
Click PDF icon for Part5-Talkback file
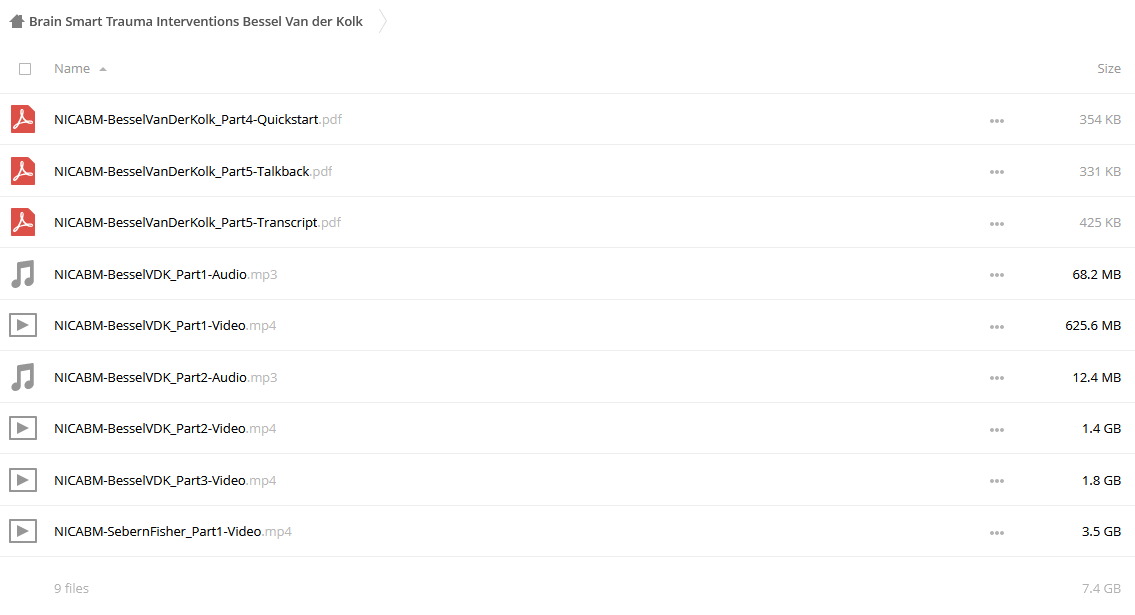pyautogui.click(x=23, y=171)
